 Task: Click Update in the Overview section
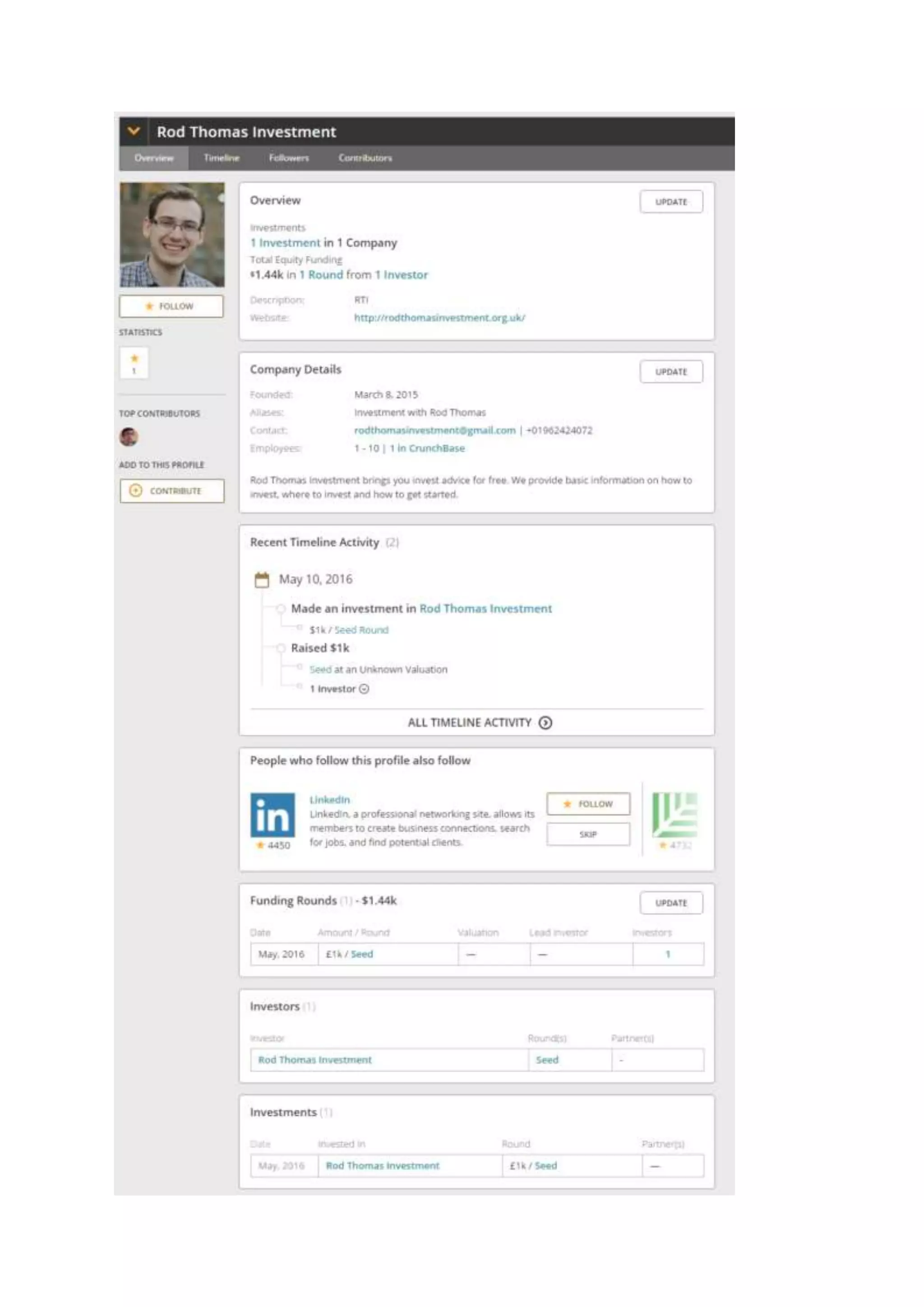[x=671, y=202]
